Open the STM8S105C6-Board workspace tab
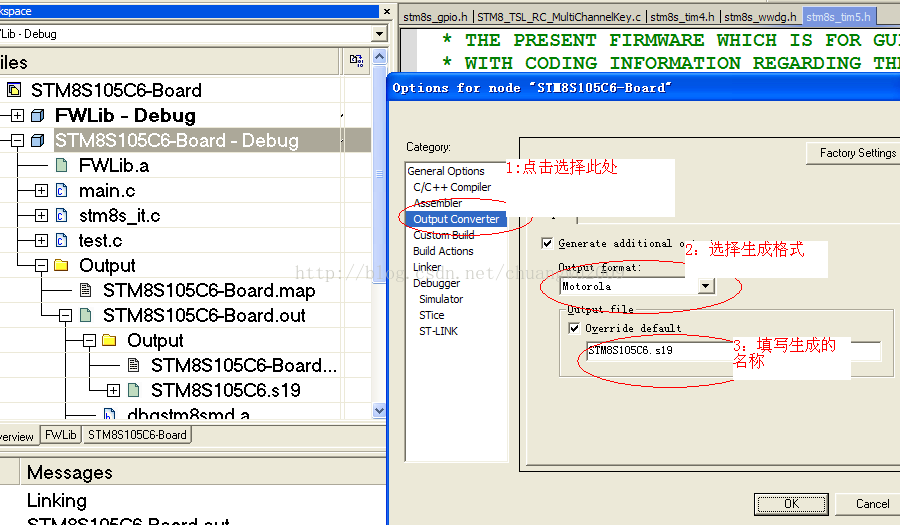The image size is (900, 525). (137, 435)
